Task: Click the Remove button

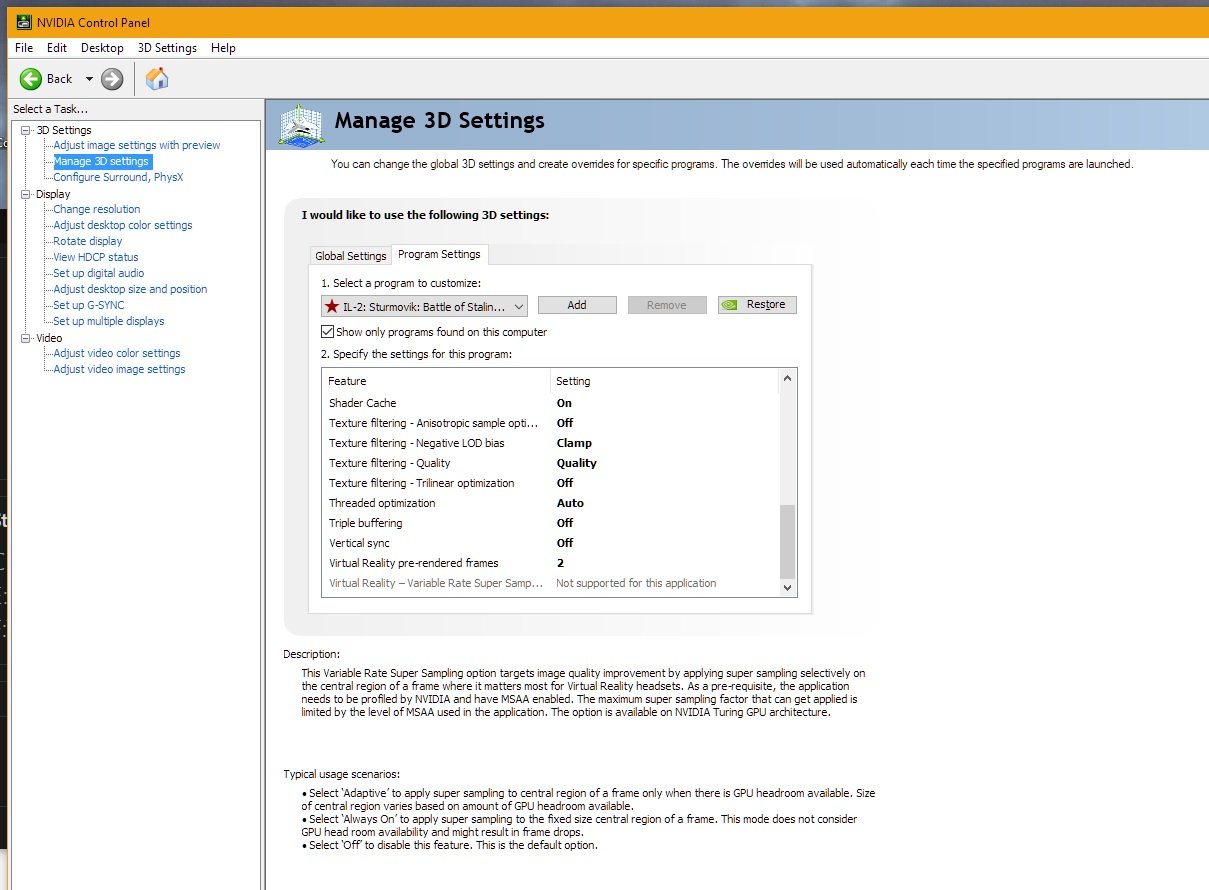Action: click(667, 305)
